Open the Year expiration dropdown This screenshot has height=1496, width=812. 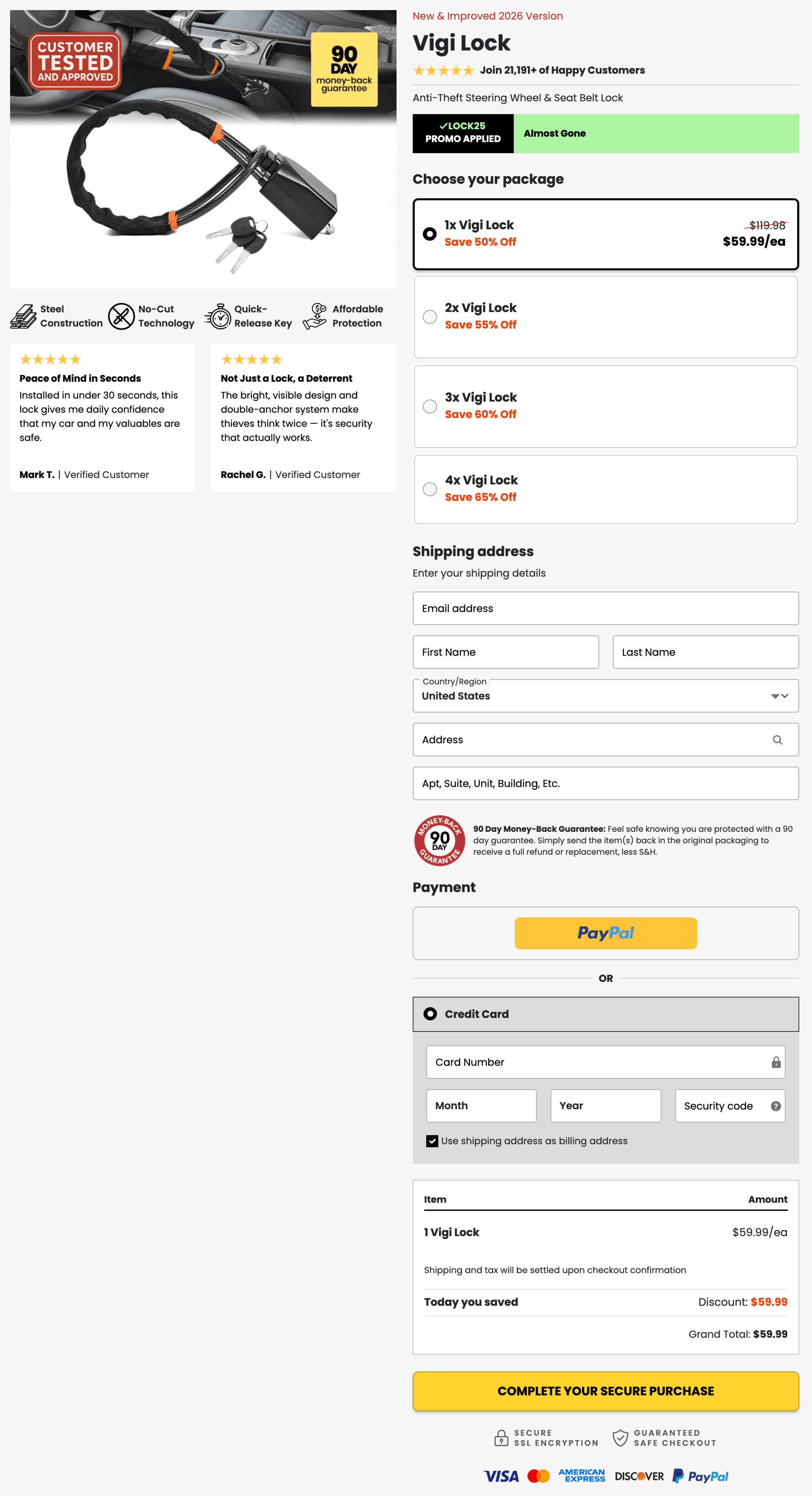click(x=606, y=1106)
